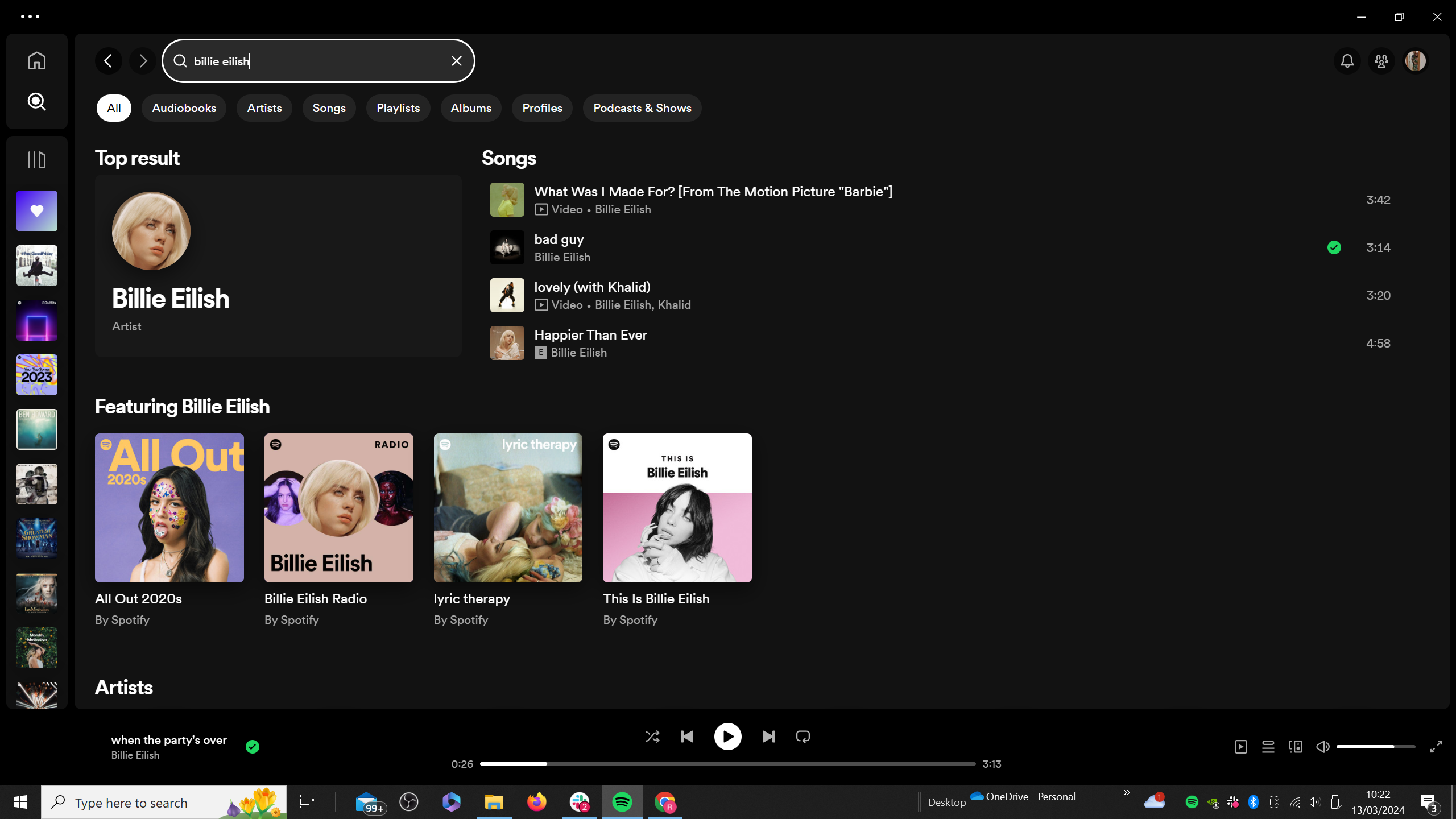Open the Billie Eilish top result card
Screen dimensions: 1456x819
point(278,266)
